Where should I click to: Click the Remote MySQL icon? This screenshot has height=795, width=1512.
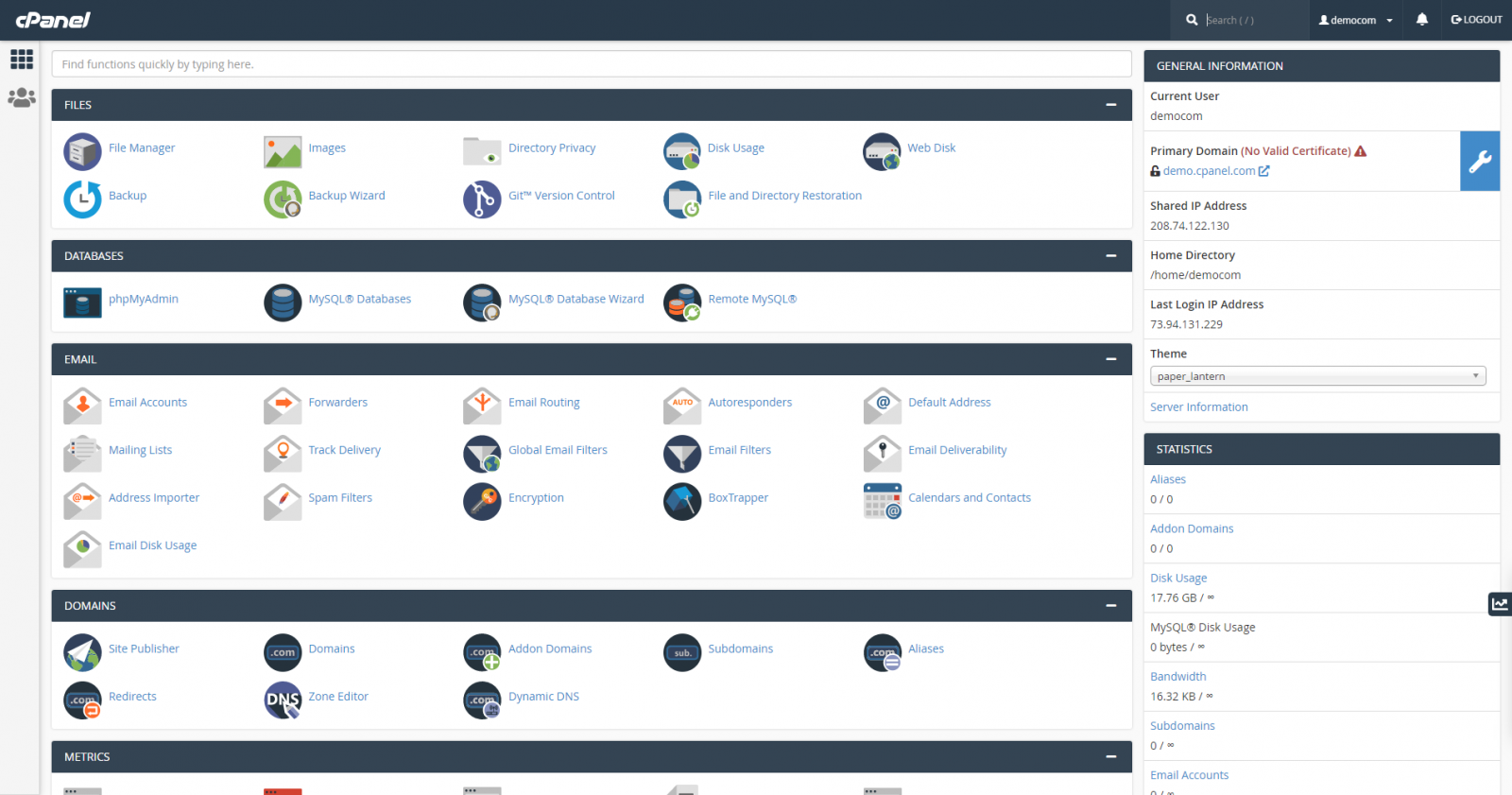[682, 302]
